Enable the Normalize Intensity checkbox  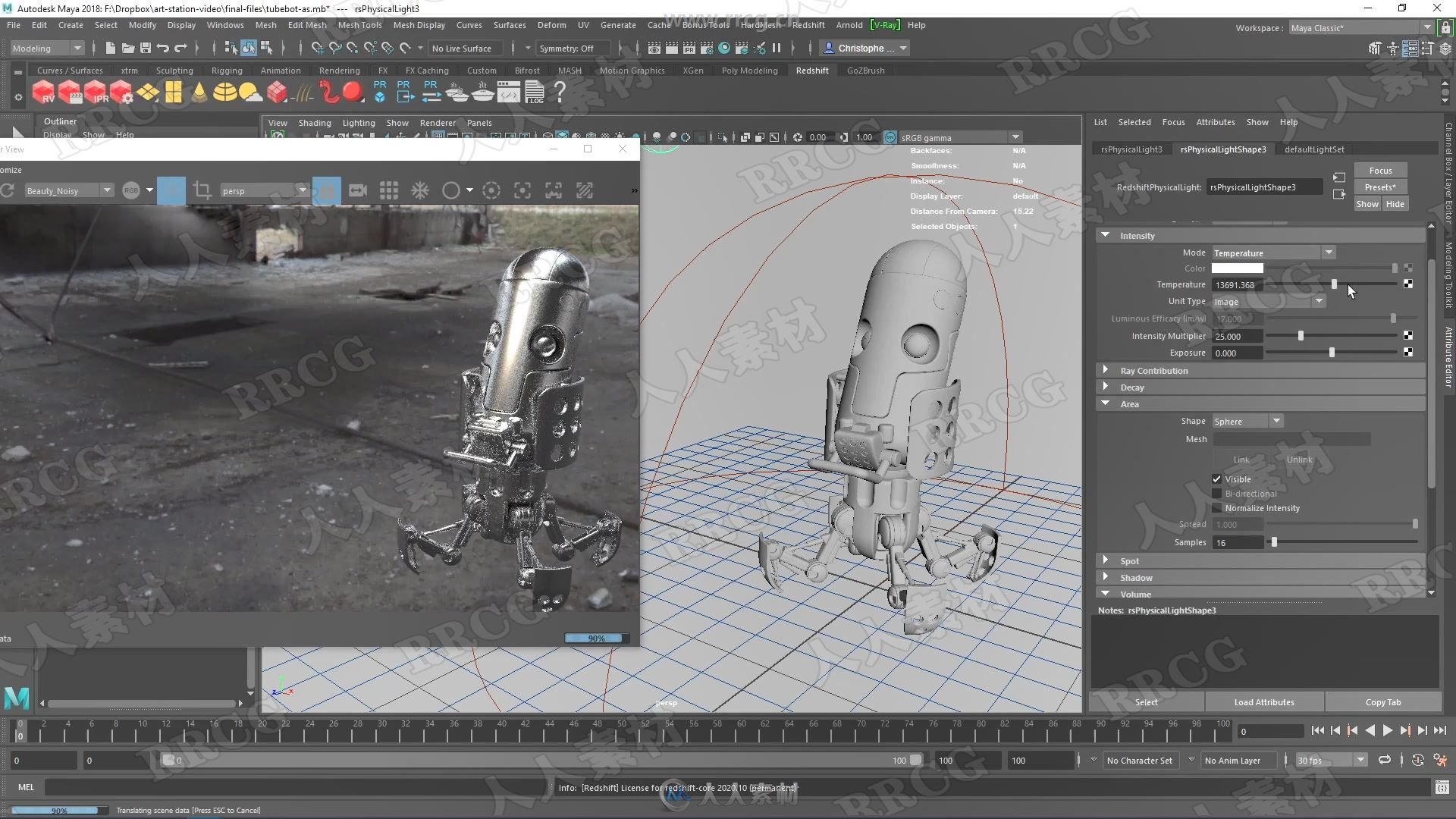(1217, 508)
